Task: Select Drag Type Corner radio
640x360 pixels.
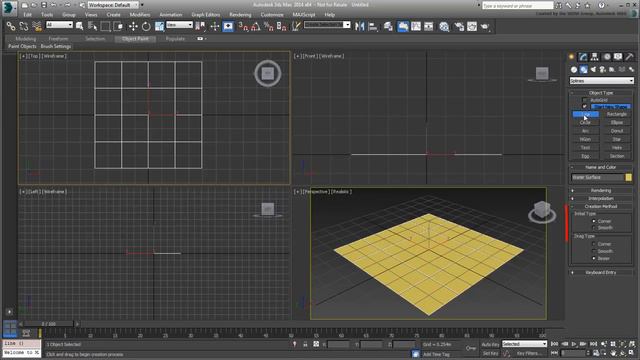Action: click(x=594, y=244)
